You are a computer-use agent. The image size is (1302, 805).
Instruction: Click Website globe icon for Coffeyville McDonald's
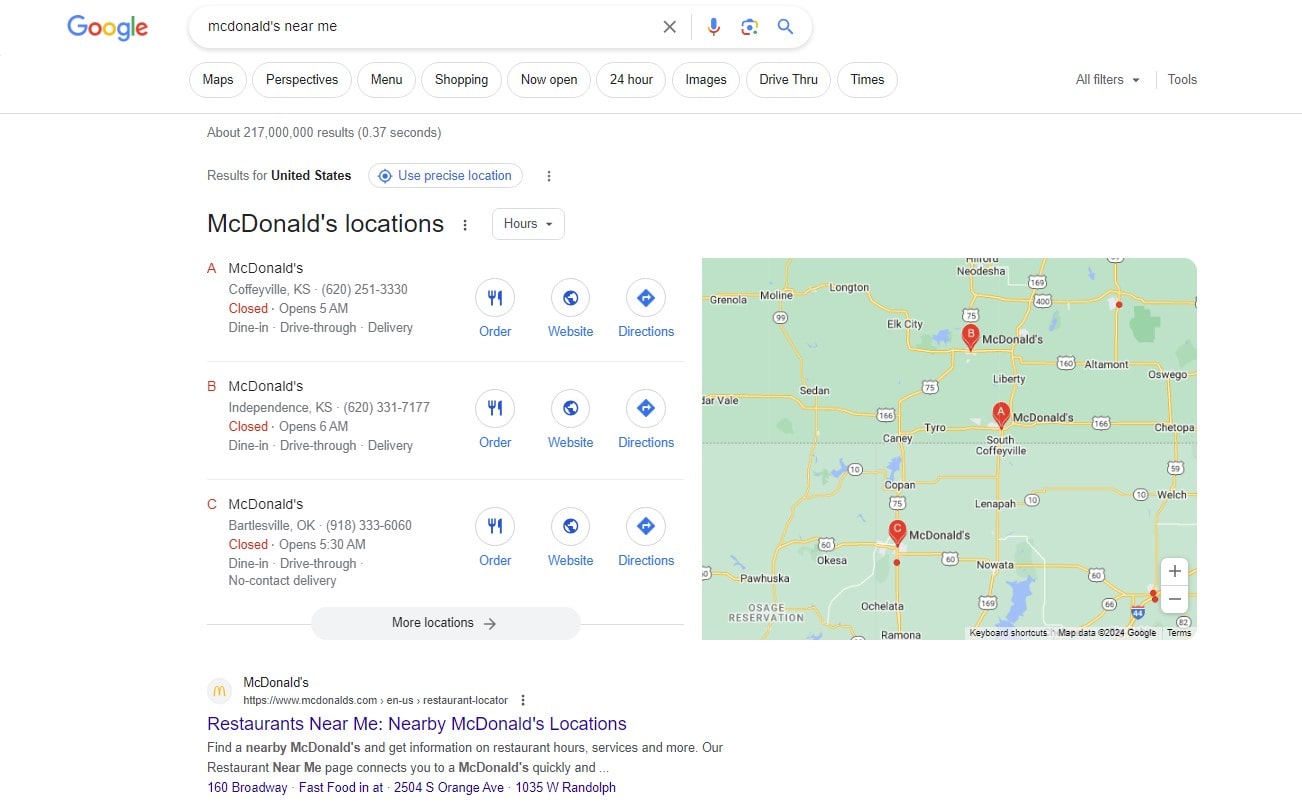click(570, 297)
